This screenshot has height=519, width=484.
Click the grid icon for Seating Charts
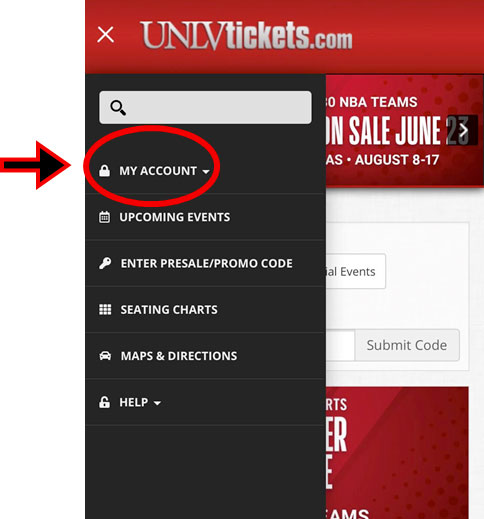pos(105,309)
